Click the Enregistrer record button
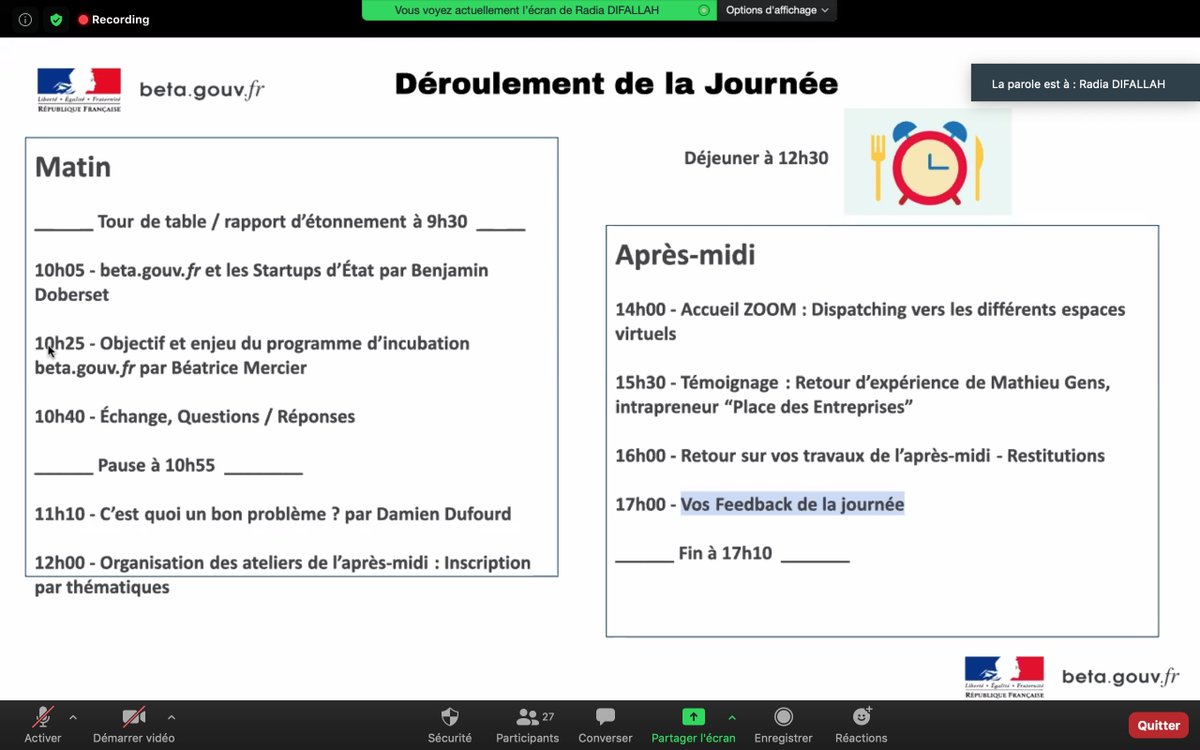1200x750 pixels. click(784, 725)
